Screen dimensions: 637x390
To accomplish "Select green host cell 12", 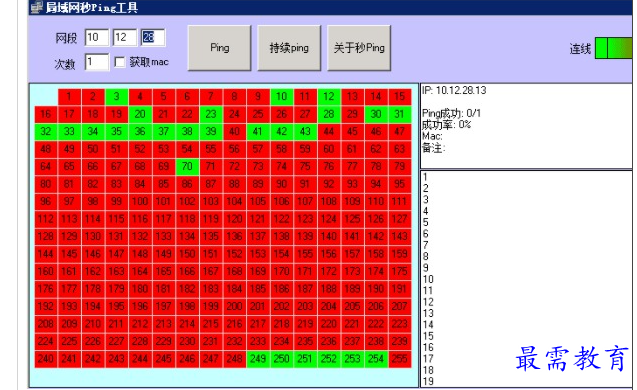I will click(329, 97).
